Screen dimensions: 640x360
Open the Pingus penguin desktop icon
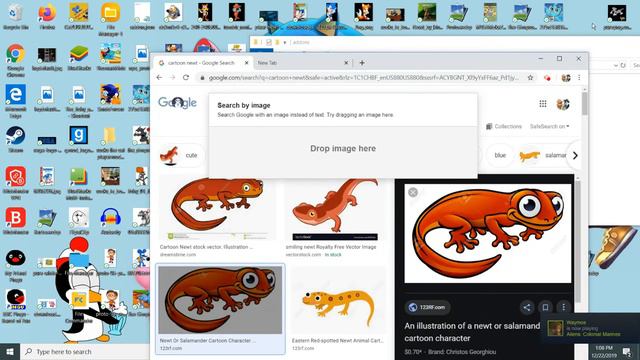(16, 265)
